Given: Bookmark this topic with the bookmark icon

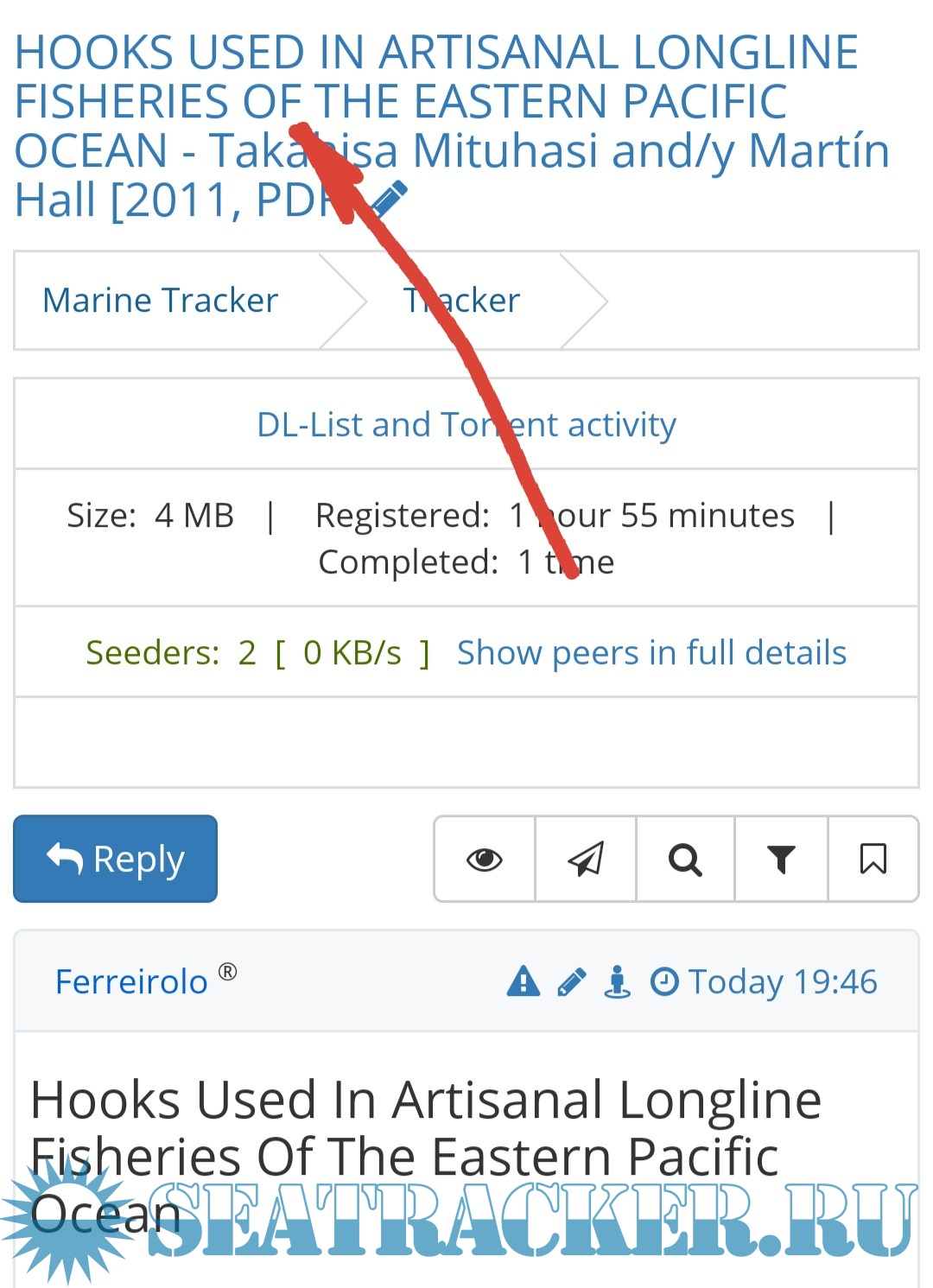Looking at the screenshot, I should coord(873,860).
